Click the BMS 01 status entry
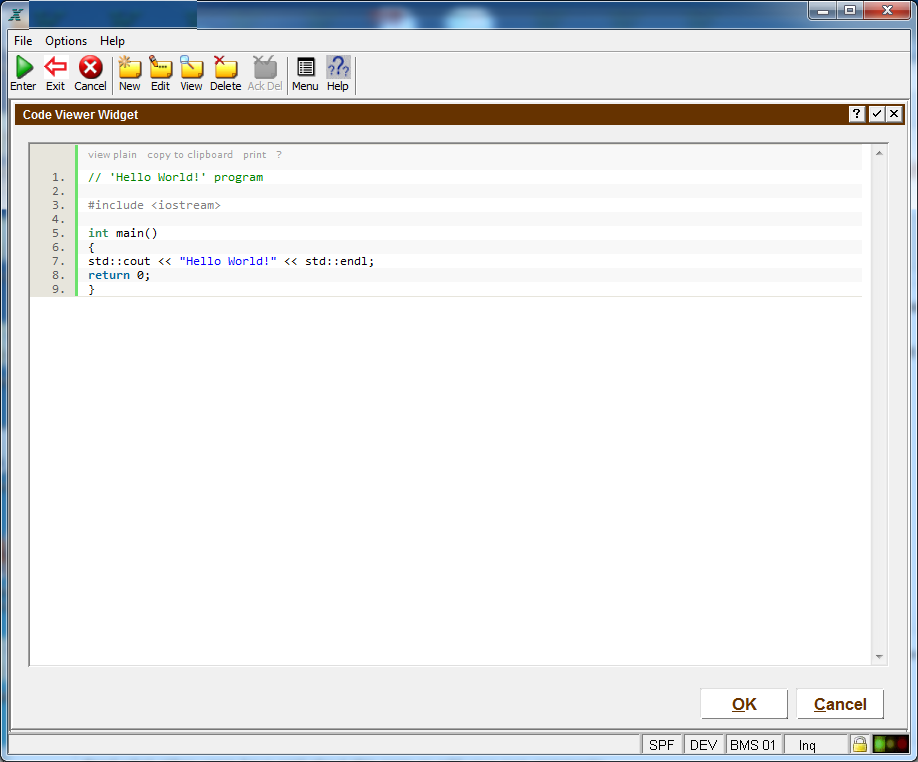Viewport: 918px width, 762px height. click(x=753, y=744)
